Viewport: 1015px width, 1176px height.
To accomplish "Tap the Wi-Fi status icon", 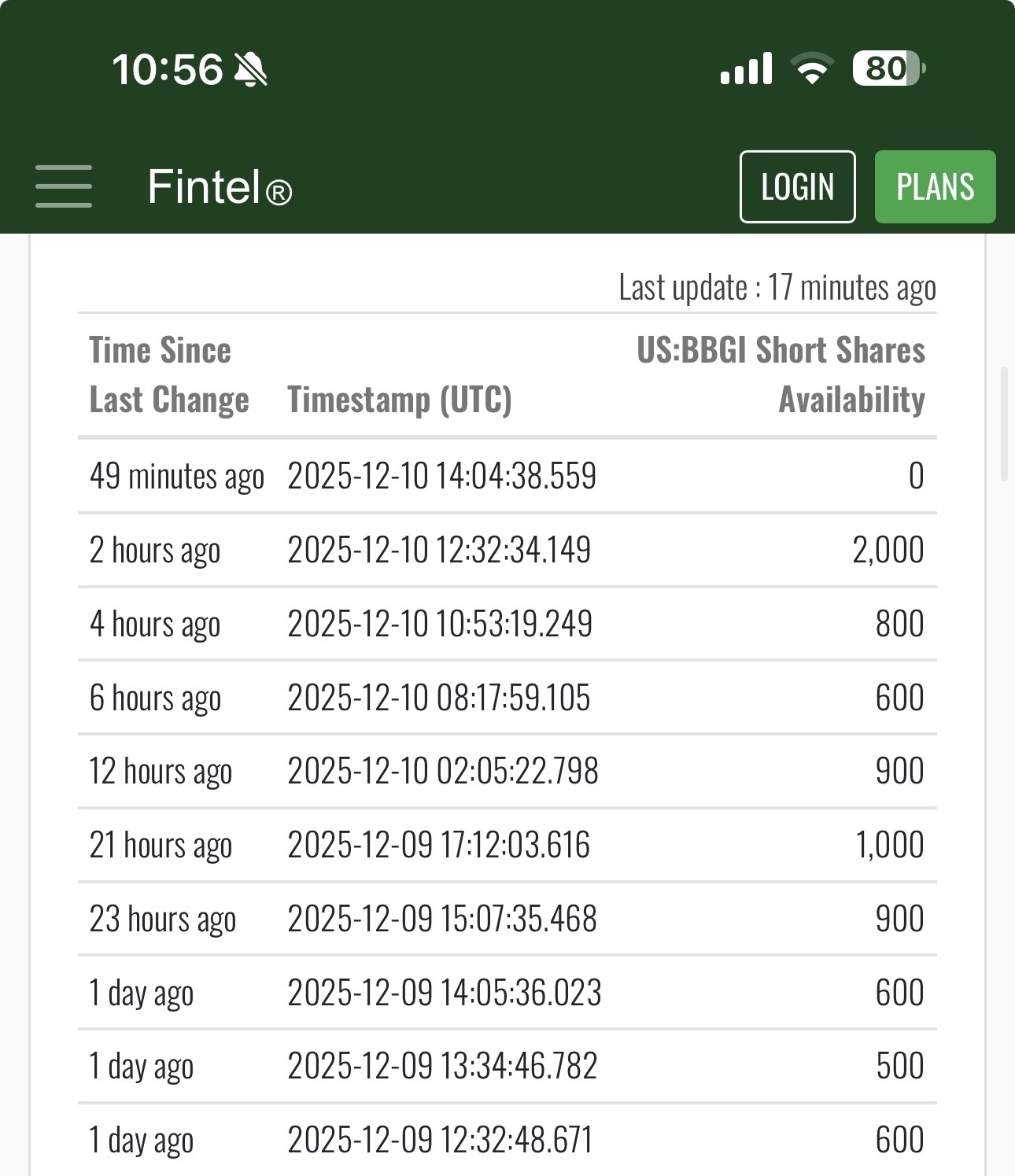I will pos(813,68).
